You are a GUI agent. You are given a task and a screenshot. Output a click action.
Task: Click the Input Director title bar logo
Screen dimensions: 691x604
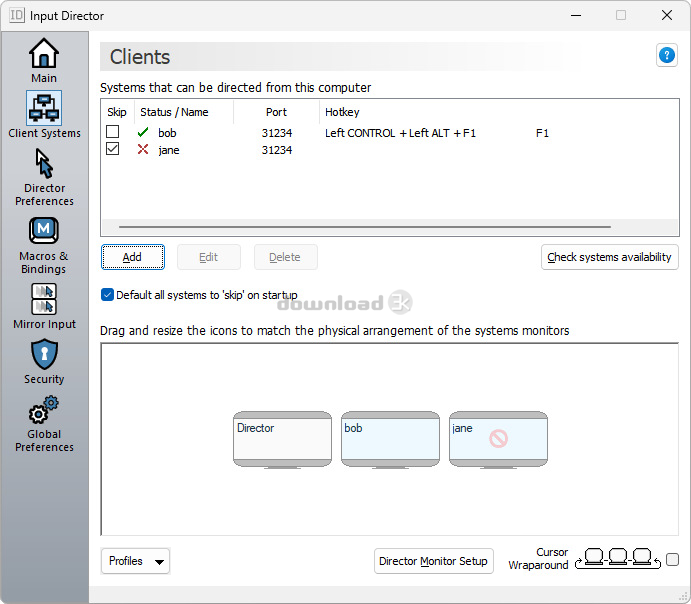click(17, 15)
